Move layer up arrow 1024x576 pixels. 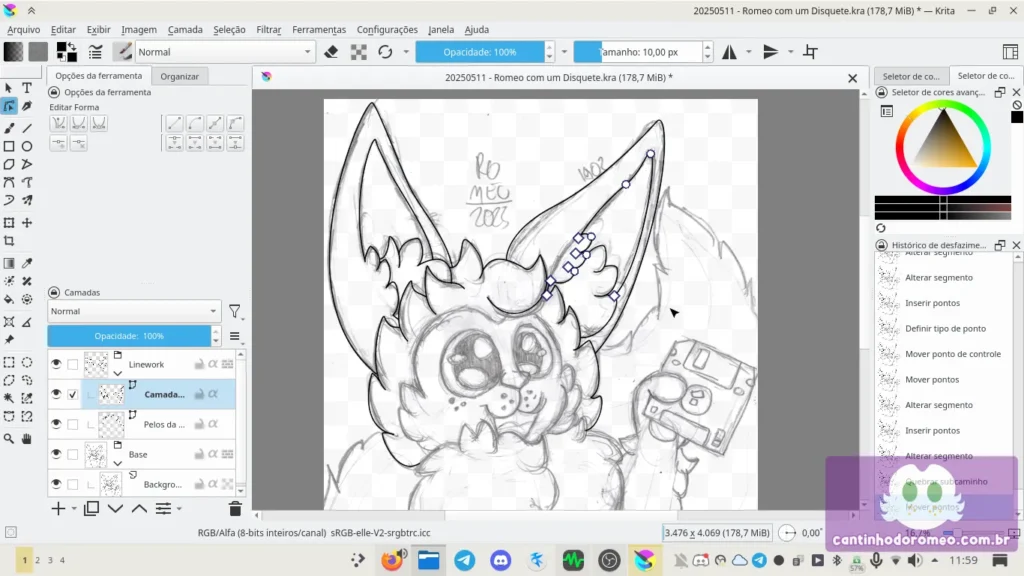139,508
